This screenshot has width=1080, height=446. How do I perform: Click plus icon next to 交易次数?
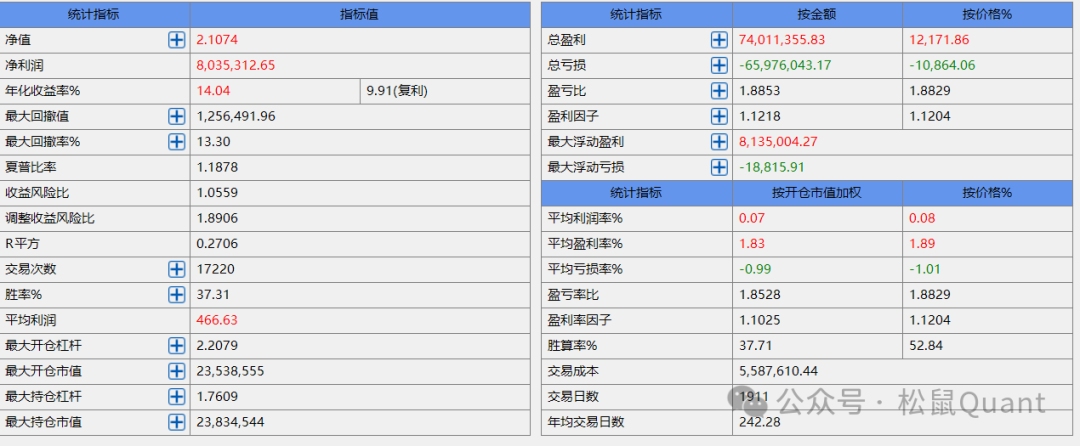[x=176, y=269]
